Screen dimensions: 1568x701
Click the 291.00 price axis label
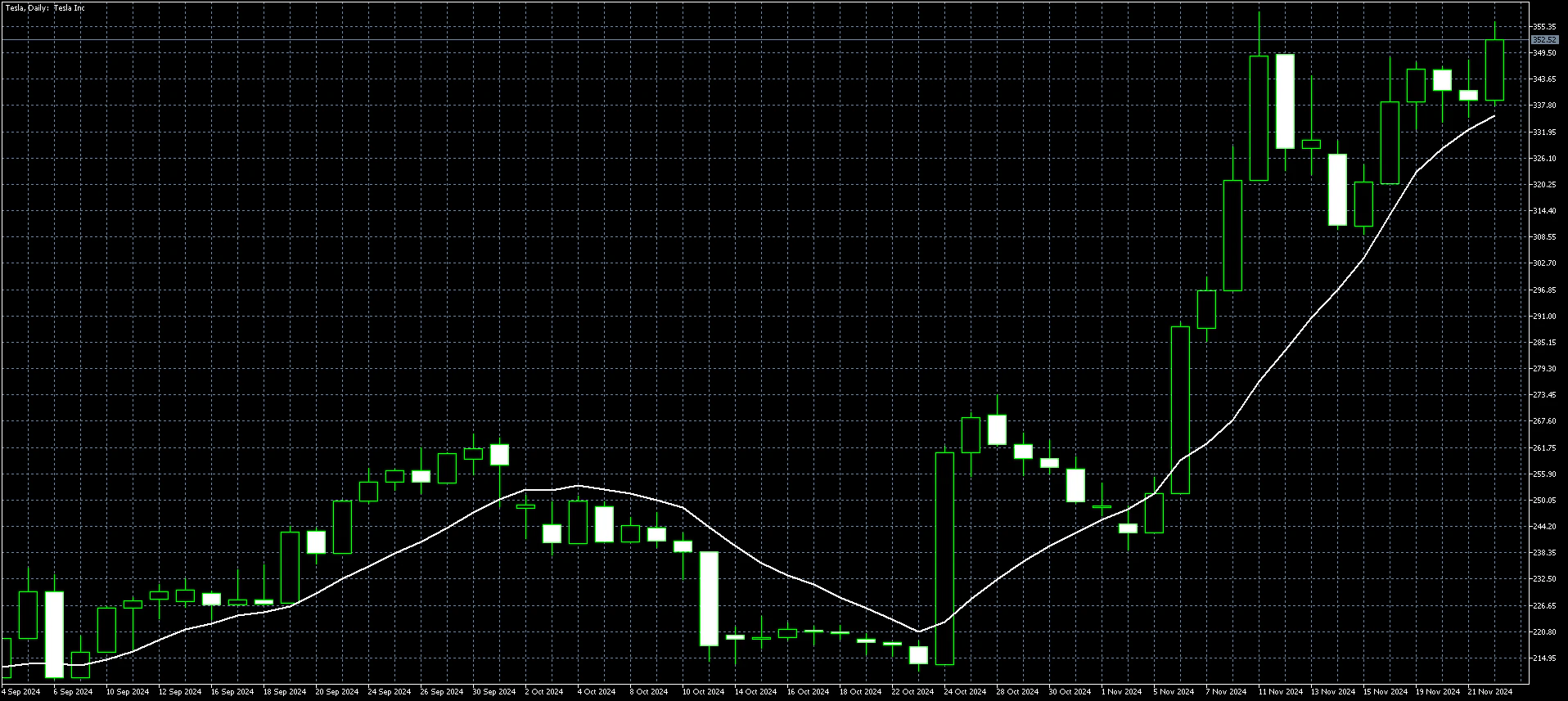[x=1543, y=317]
